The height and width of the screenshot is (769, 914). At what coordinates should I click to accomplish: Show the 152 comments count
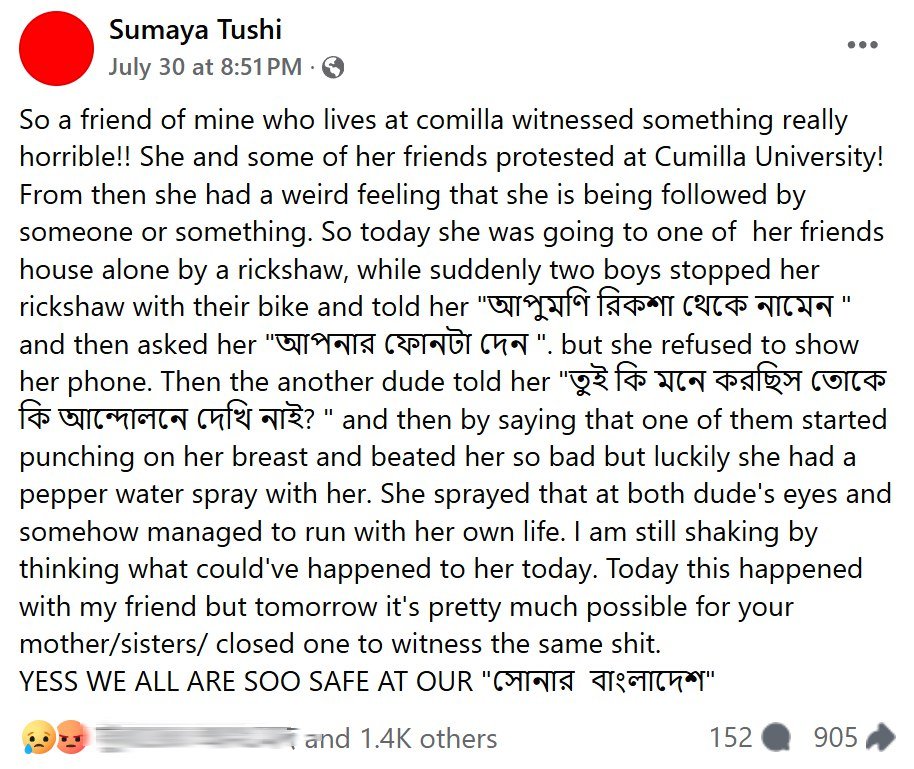730,738
